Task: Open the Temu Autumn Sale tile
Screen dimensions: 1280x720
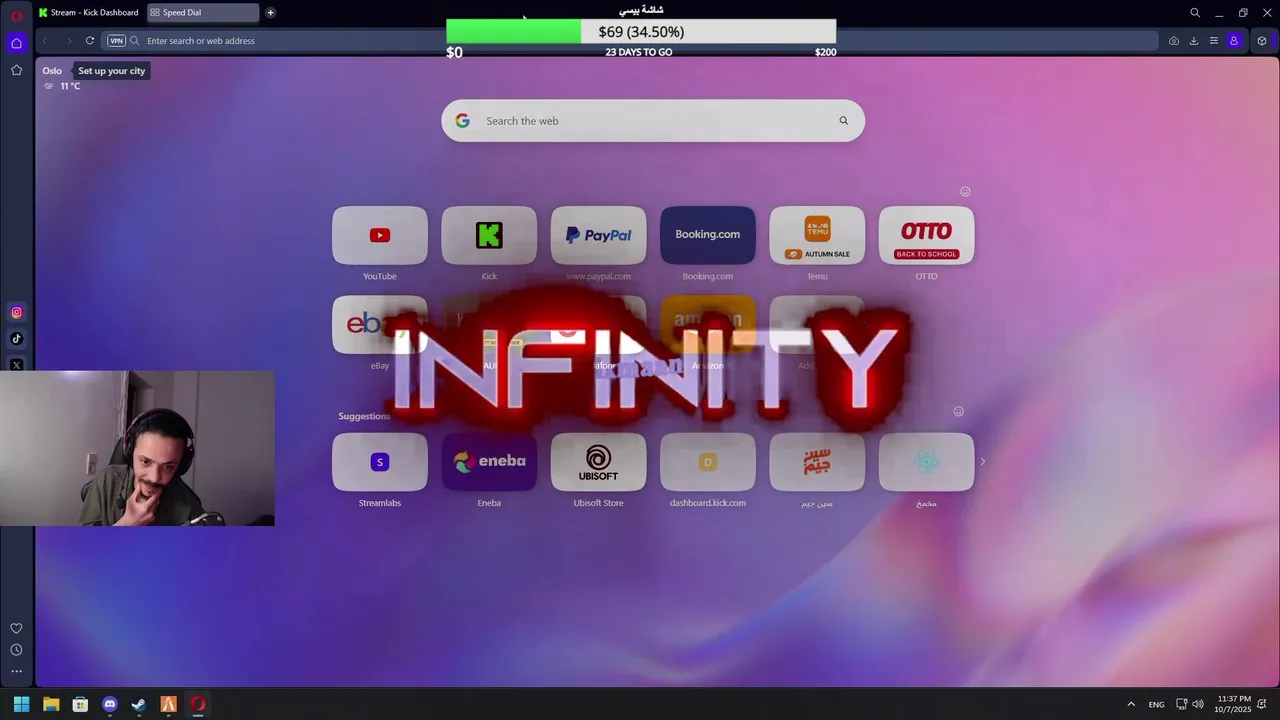Action: pos(817,235)
